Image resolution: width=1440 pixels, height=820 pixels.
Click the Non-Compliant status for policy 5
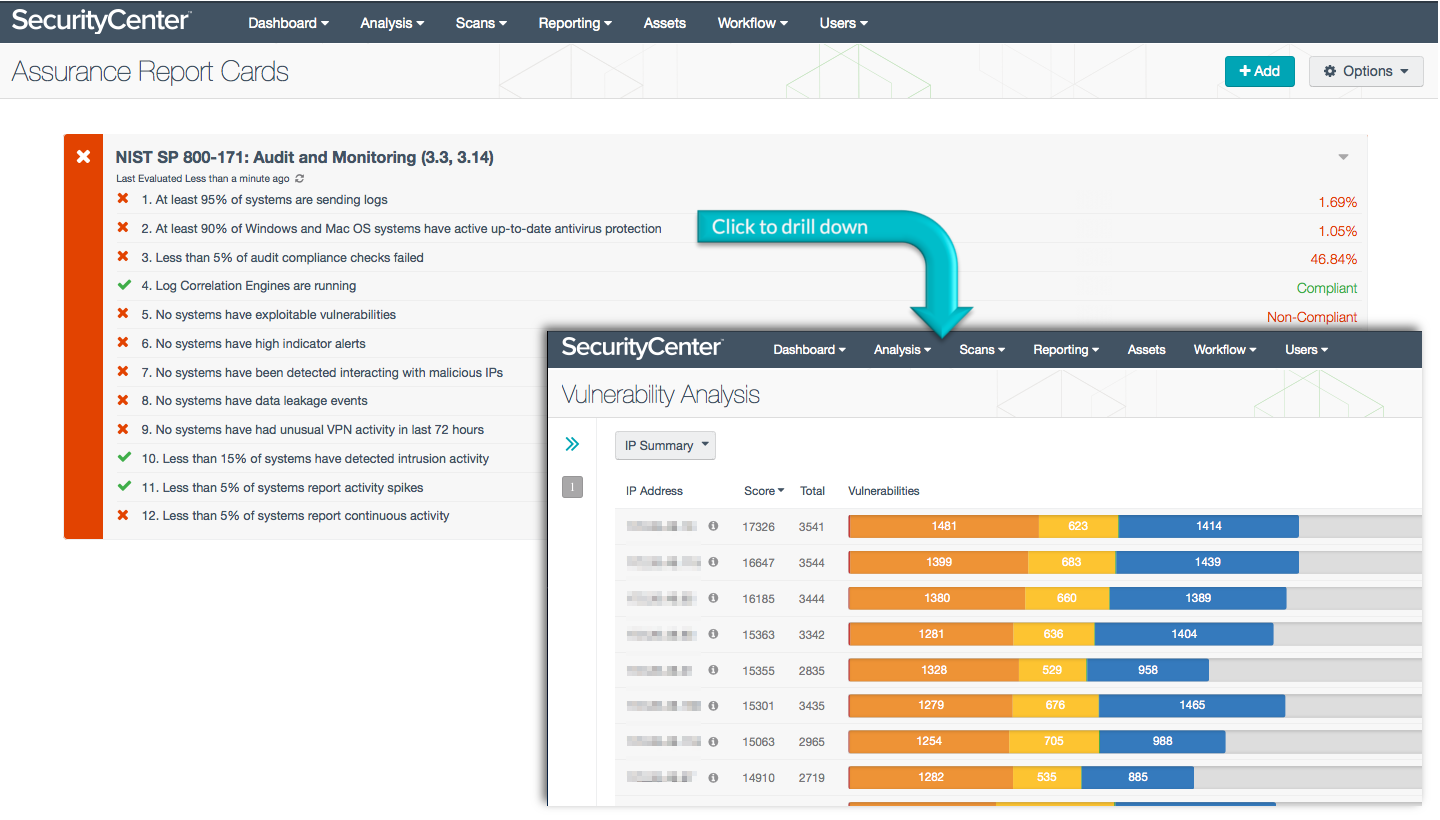click(x=1312, y=317)
